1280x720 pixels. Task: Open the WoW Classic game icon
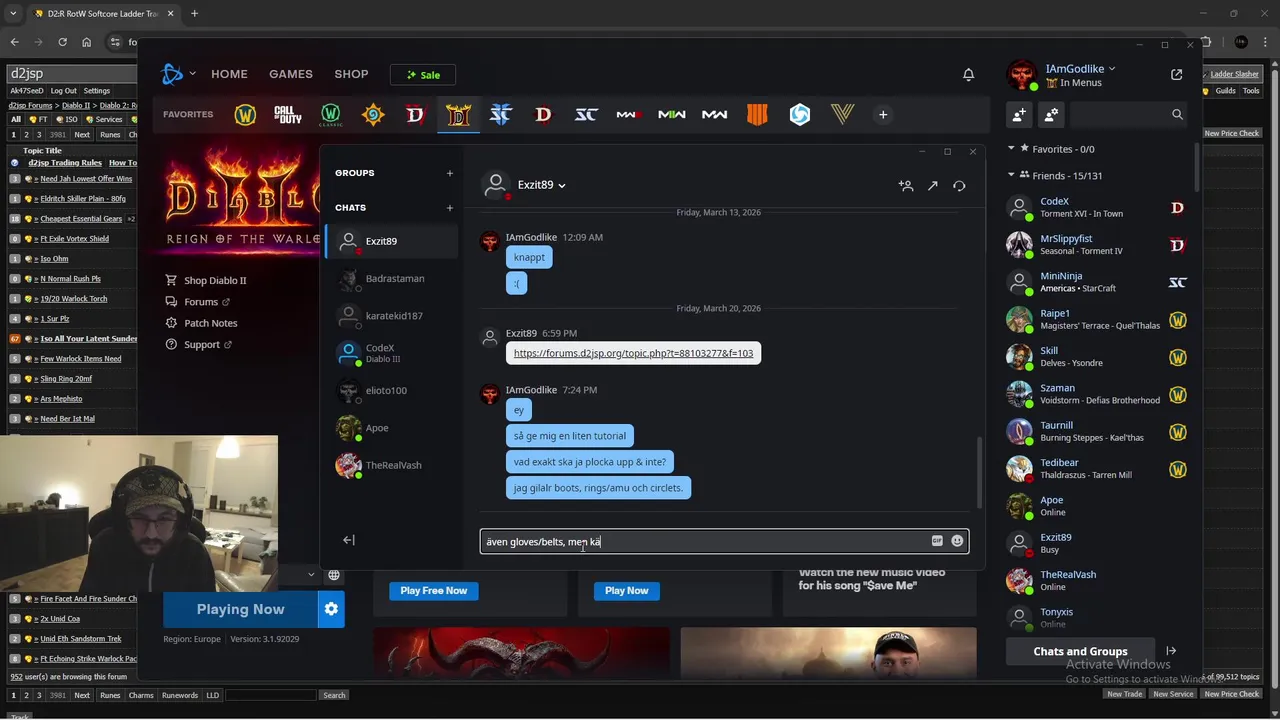pyautogui.click(x=330, y=115)
